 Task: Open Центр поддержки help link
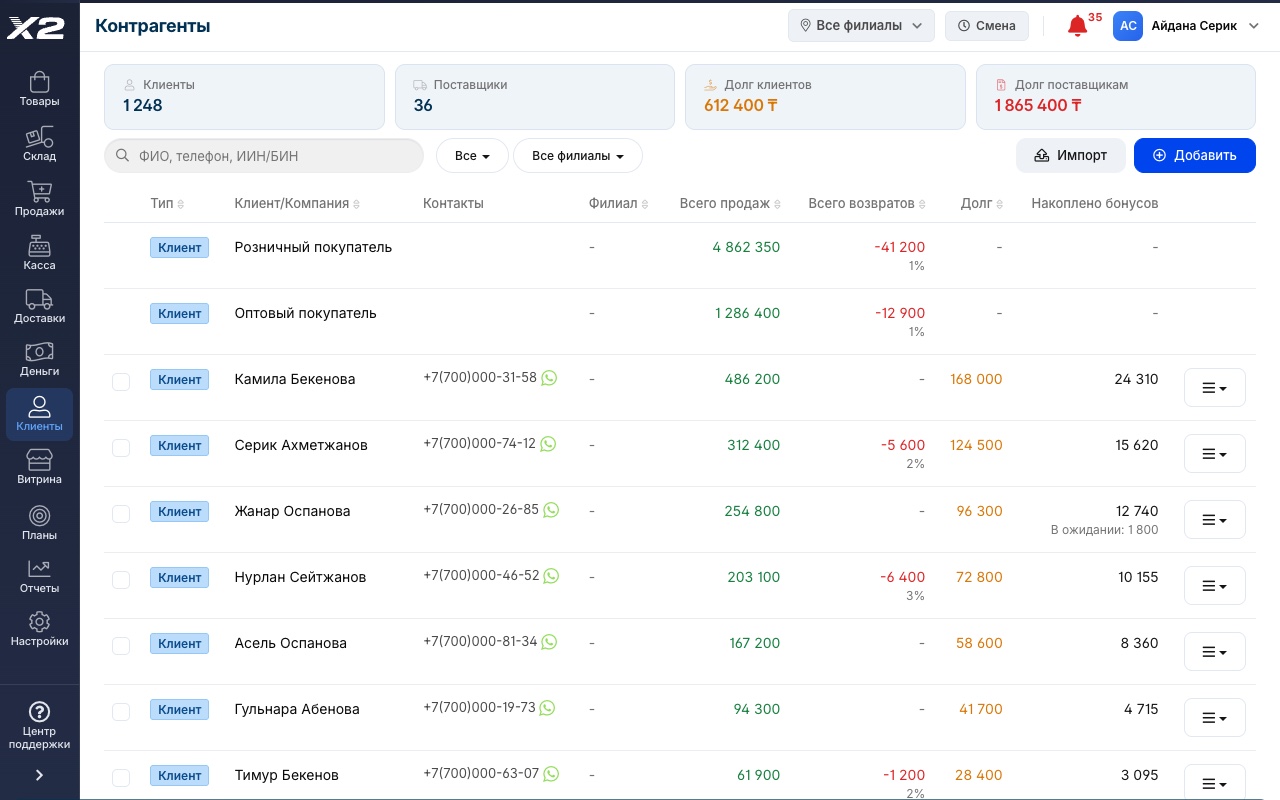tap(39, 726)
